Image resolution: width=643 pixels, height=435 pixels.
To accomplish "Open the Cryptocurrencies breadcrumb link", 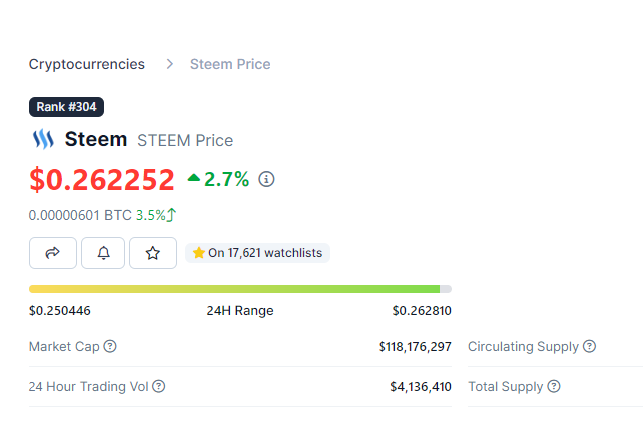I will 87,64.
